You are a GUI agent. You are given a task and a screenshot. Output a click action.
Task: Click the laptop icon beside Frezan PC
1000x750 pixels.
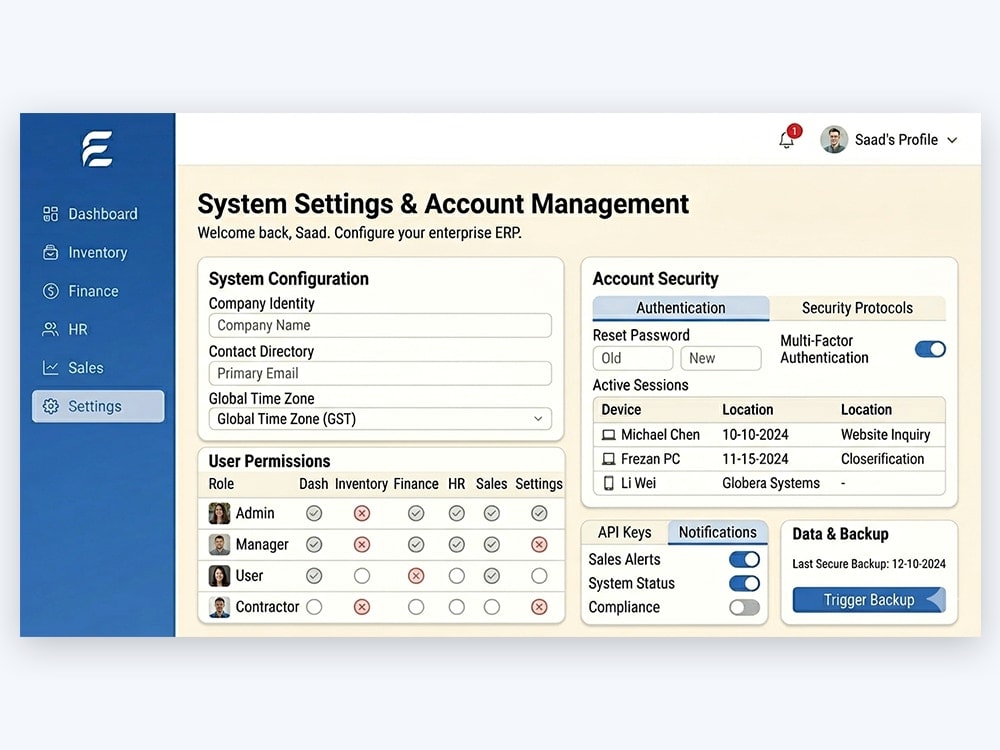[x=608, y=459]
